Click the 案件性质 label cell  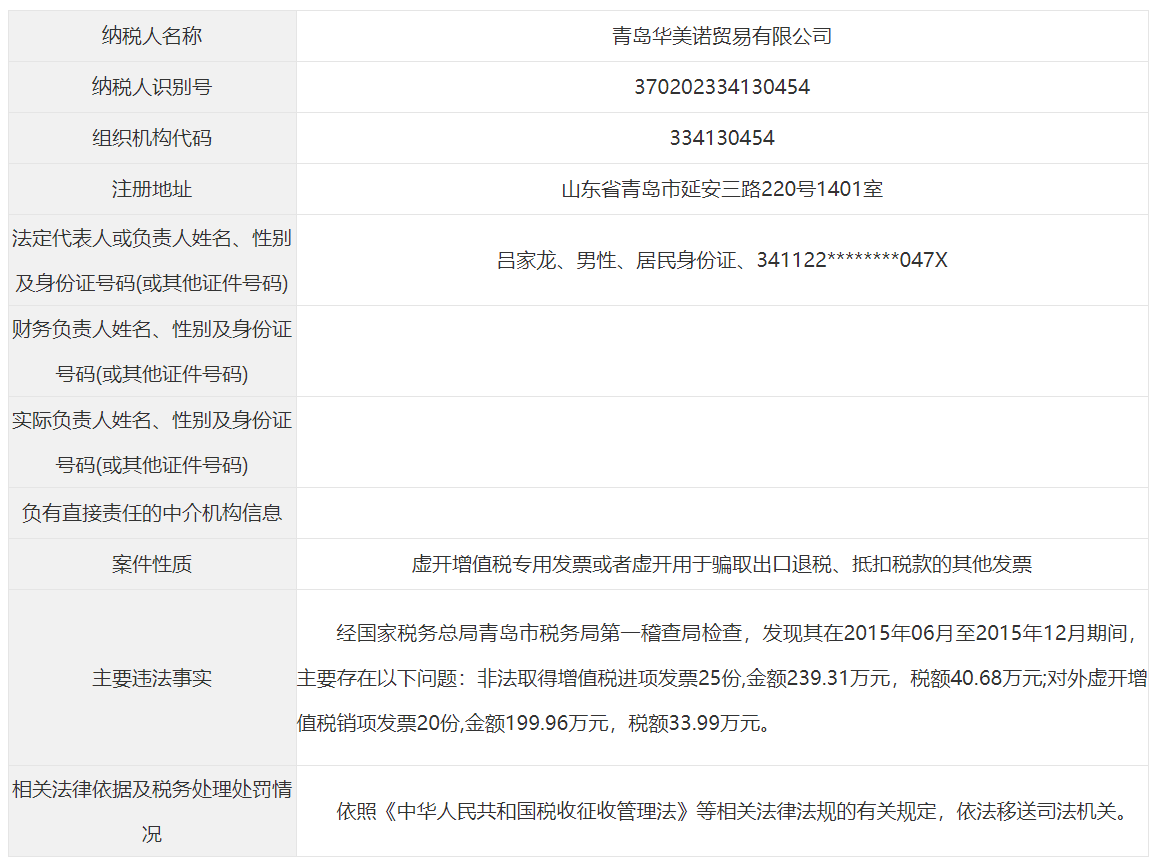point(152,564)
